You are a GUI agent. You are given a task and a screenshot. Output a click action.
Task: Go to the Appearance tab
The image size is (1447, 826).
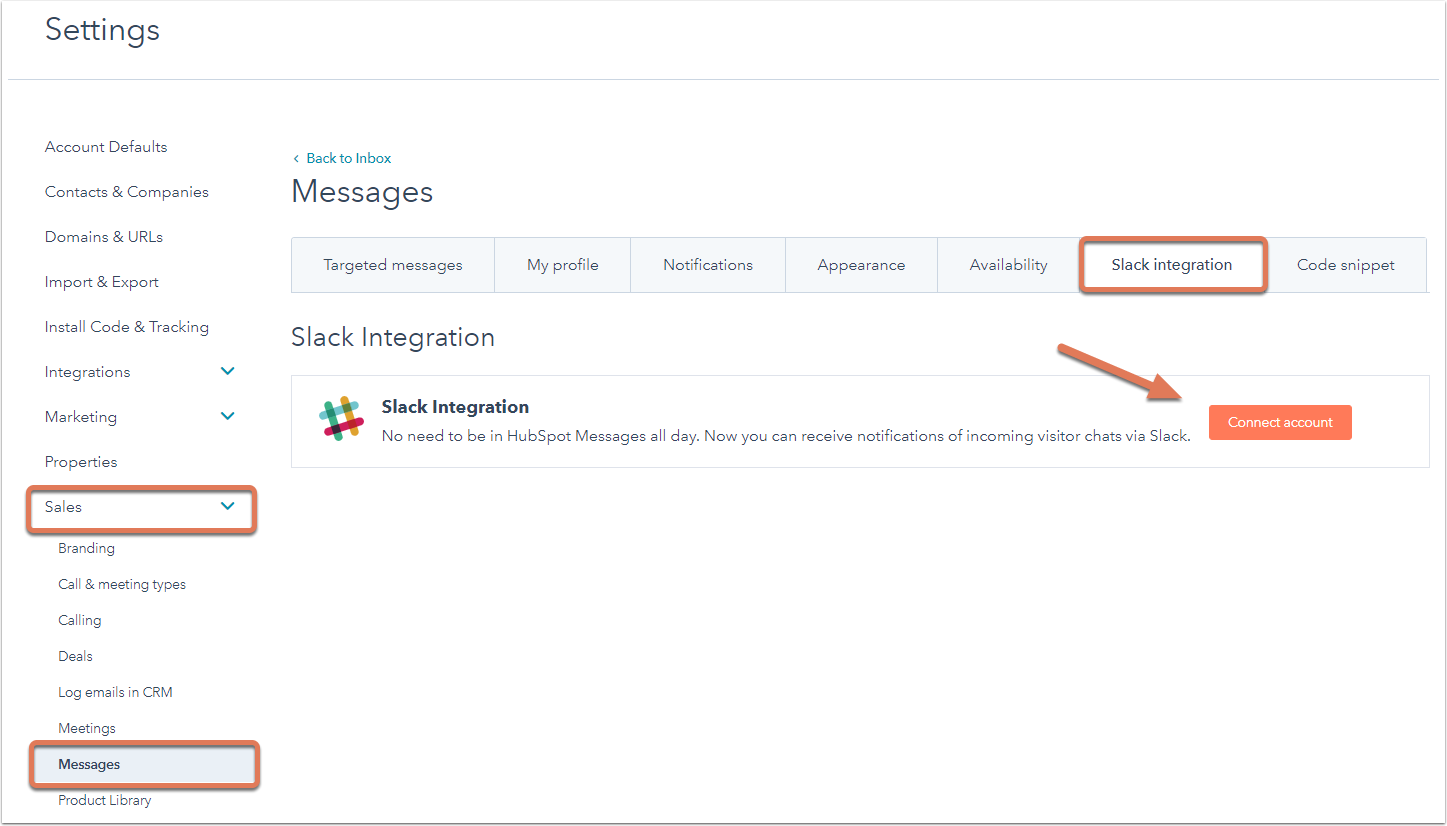(861, 265)
